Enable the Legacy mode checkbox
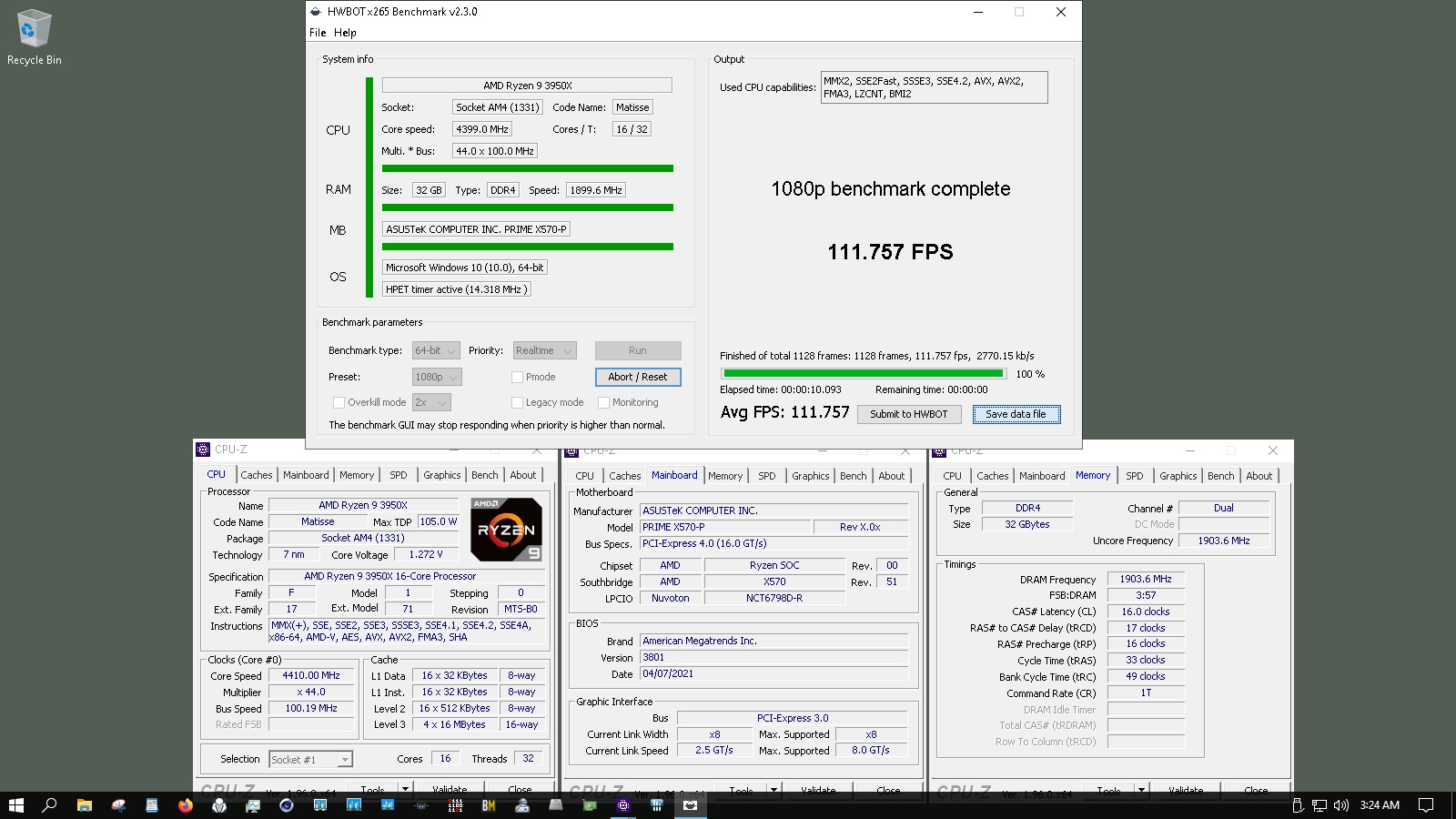1456x819 pixels. (517, 402)
